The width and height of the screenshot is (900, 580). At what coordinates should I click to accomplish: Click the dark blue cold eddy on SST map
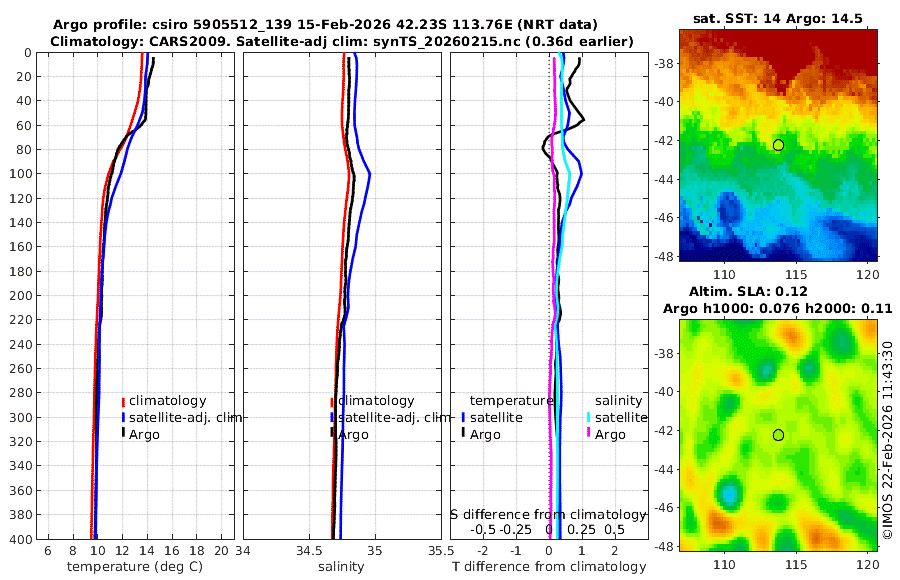[x=729, y=208]
